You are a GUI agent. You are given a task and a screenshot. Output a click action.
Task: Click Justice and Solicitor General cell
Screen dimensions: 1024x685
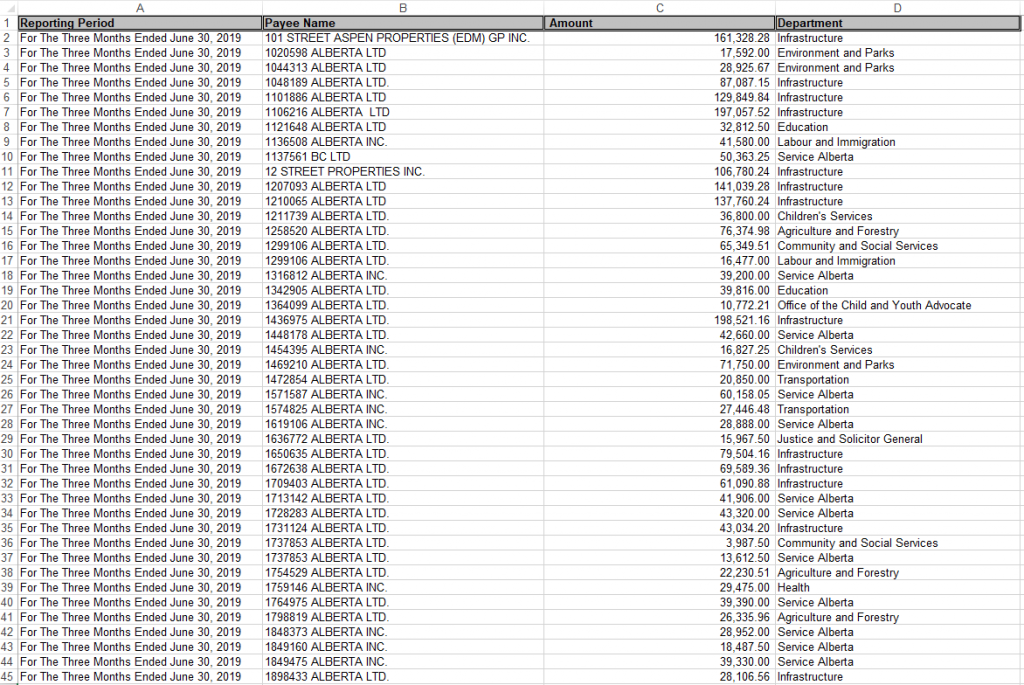[x=897, y=439]
